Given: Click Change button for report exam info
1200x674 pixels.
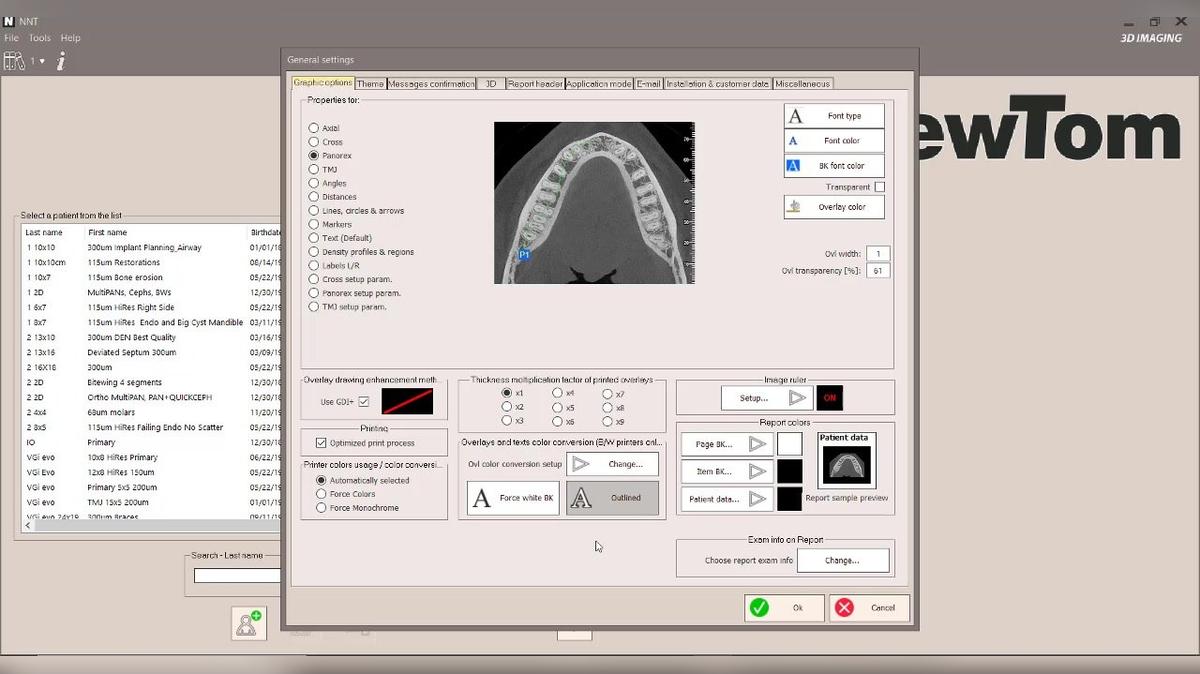Looking at the screenshot, I should tap(842, 560).
